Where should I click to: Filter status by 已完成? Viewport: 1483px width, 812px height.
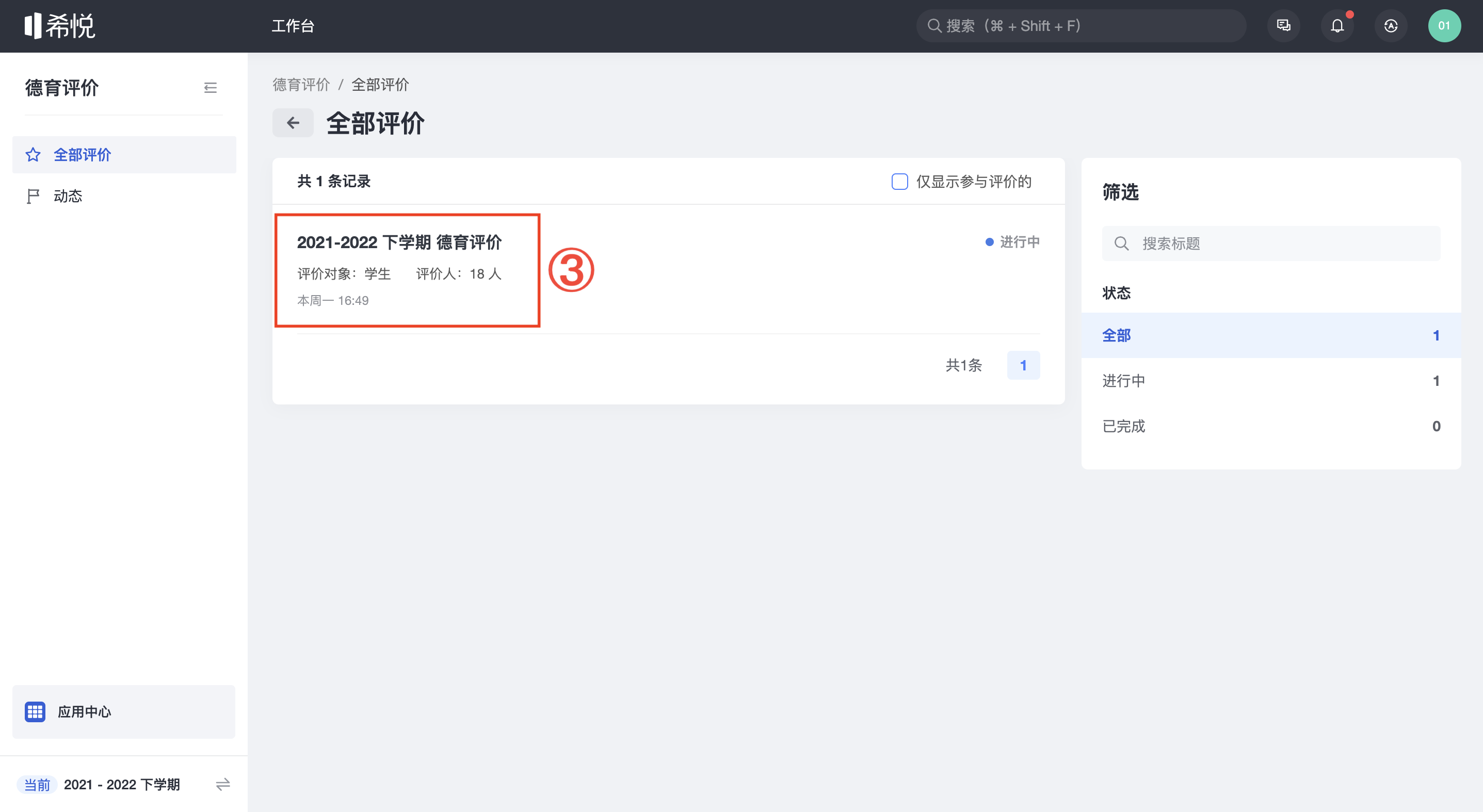point(1270,426)
